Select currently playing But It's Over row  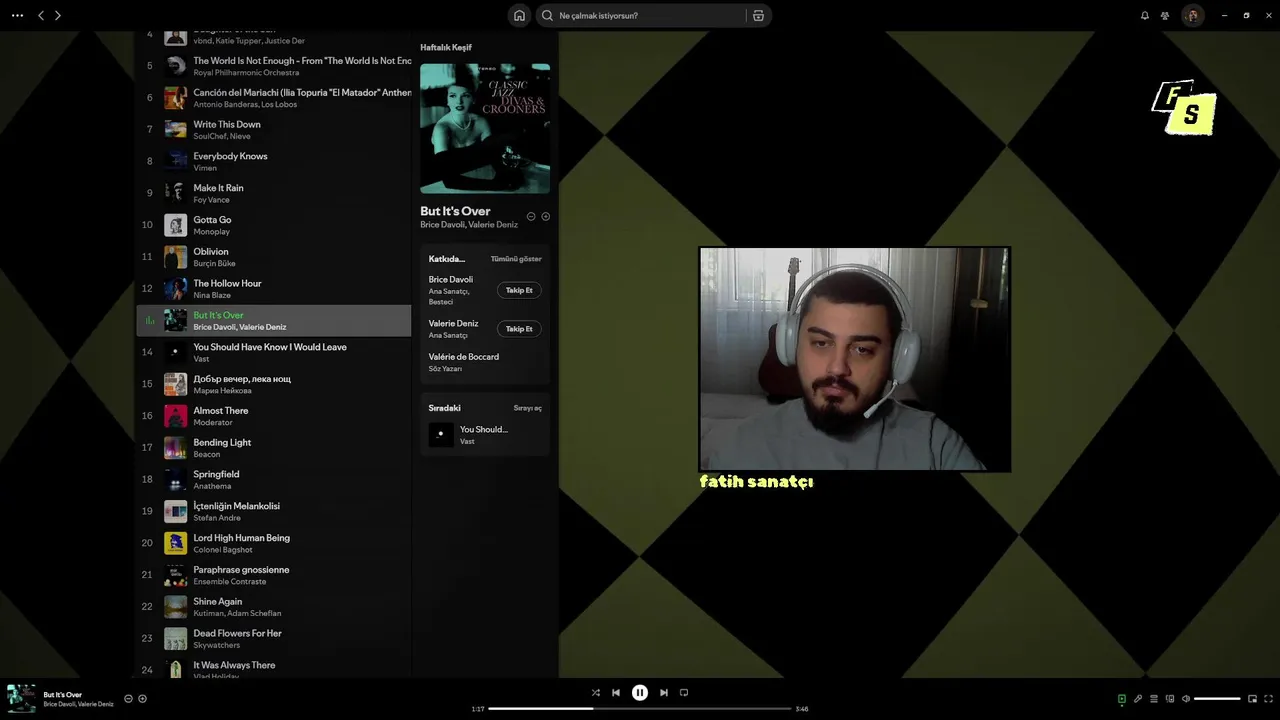(273, 320)
